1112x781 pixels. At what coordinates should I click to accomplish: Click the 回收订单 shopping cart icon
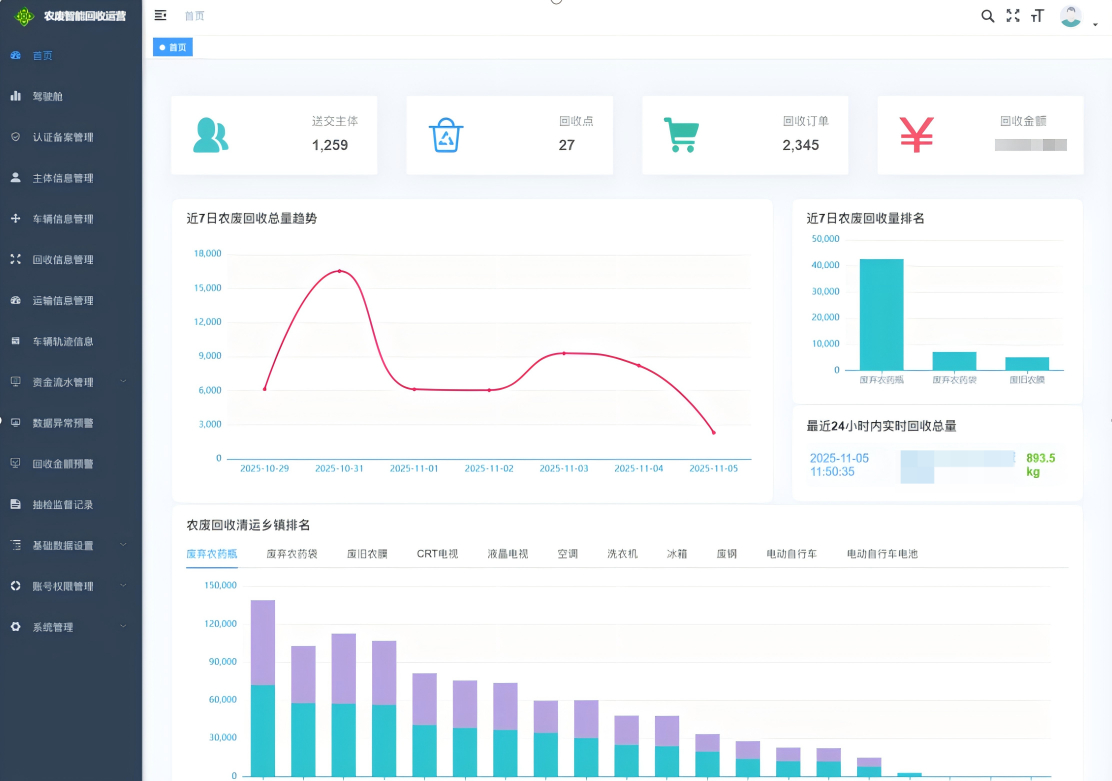click(681, 136)
